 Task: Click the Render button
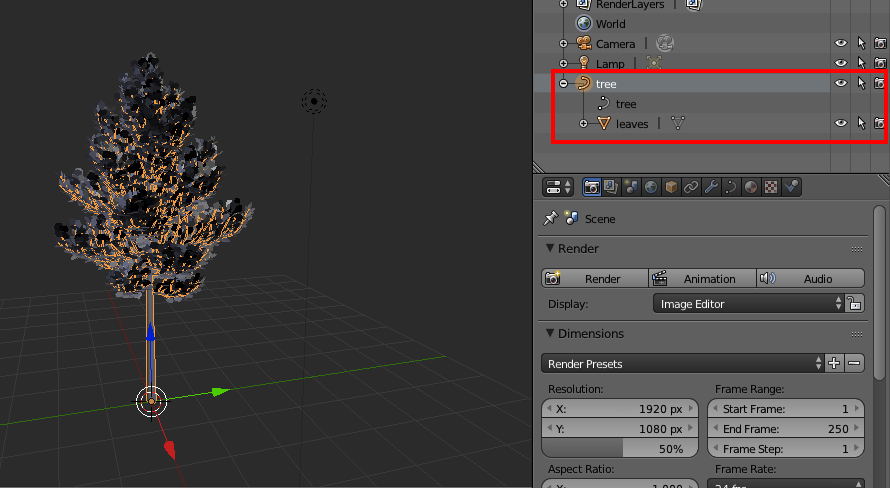click(595, 279)
